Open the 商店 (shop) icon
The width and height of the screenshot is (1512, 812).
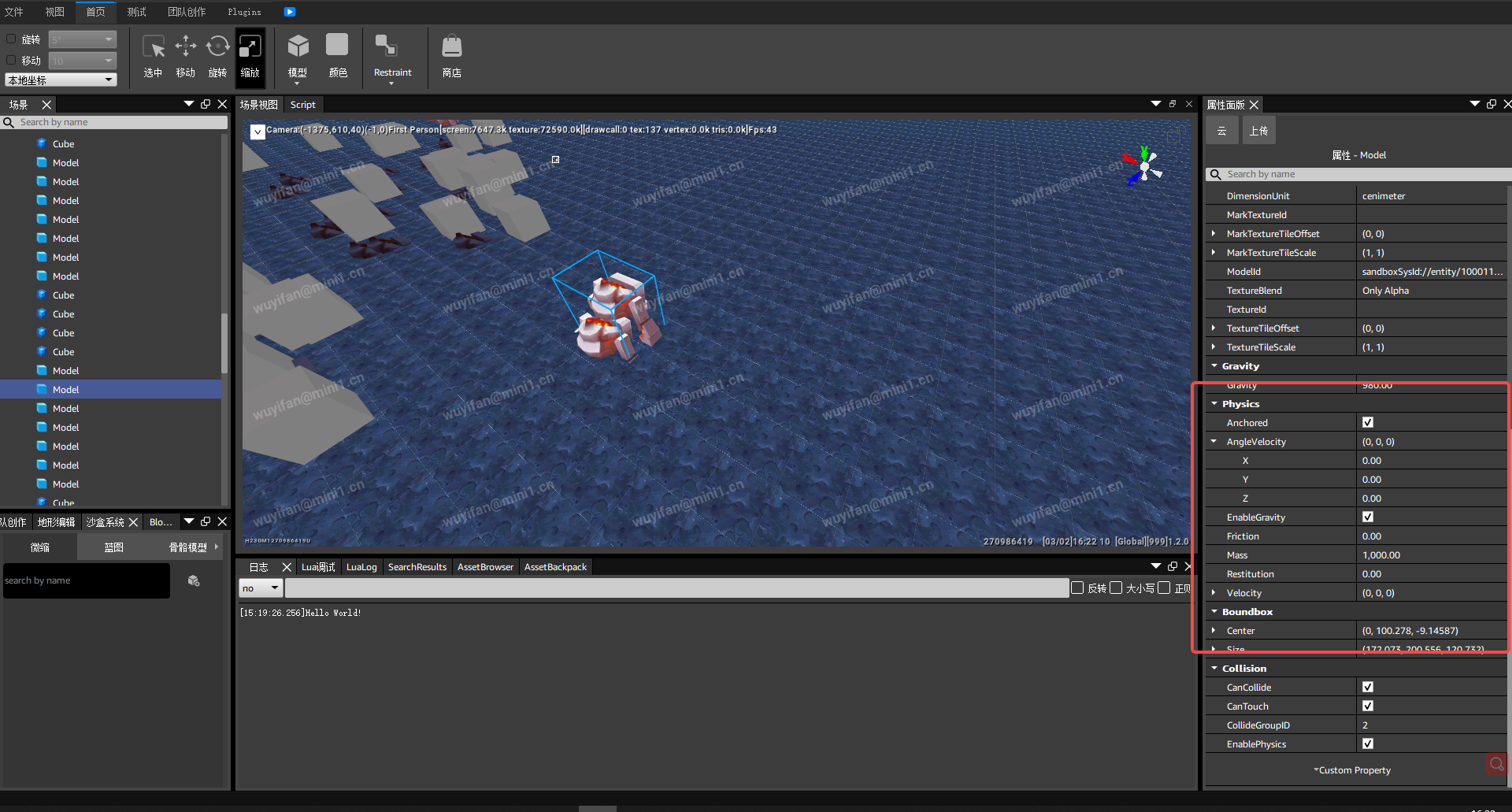click(452, 57)
